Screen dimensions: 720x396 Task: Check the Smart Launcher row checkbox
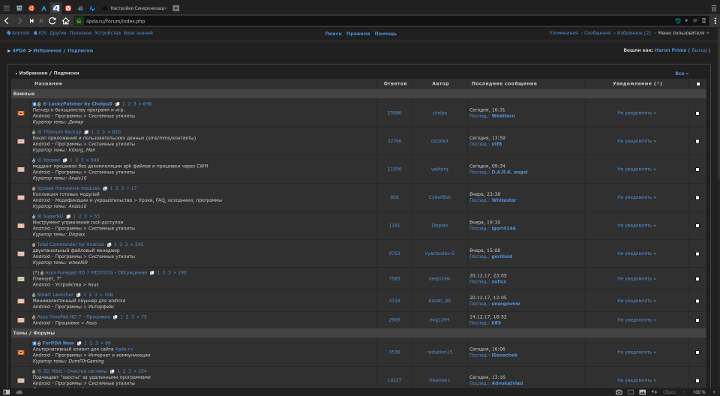(698, 301)
